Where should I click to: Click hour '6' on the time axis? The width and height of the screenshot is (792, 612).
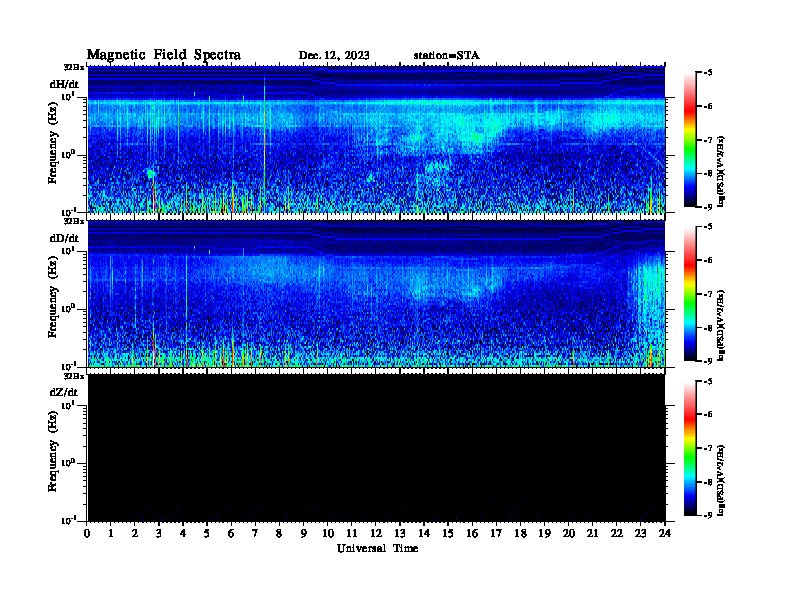coord(231,533)
